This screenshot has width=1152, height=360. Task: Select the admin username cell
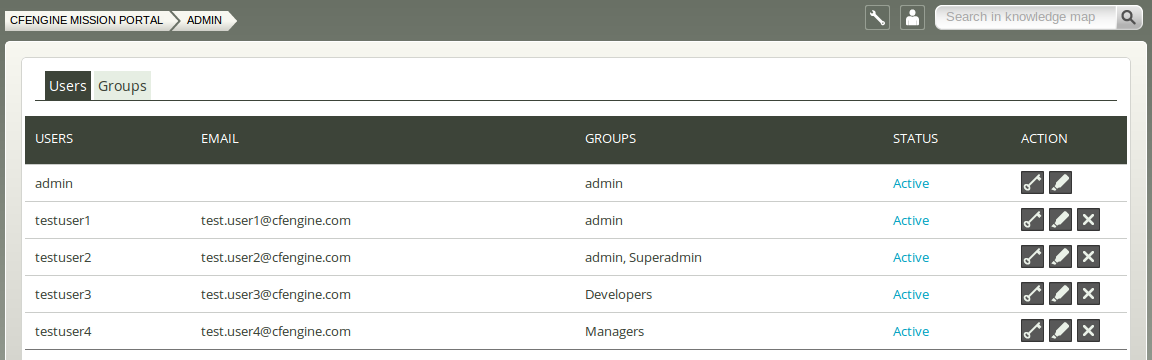point(54,184)
